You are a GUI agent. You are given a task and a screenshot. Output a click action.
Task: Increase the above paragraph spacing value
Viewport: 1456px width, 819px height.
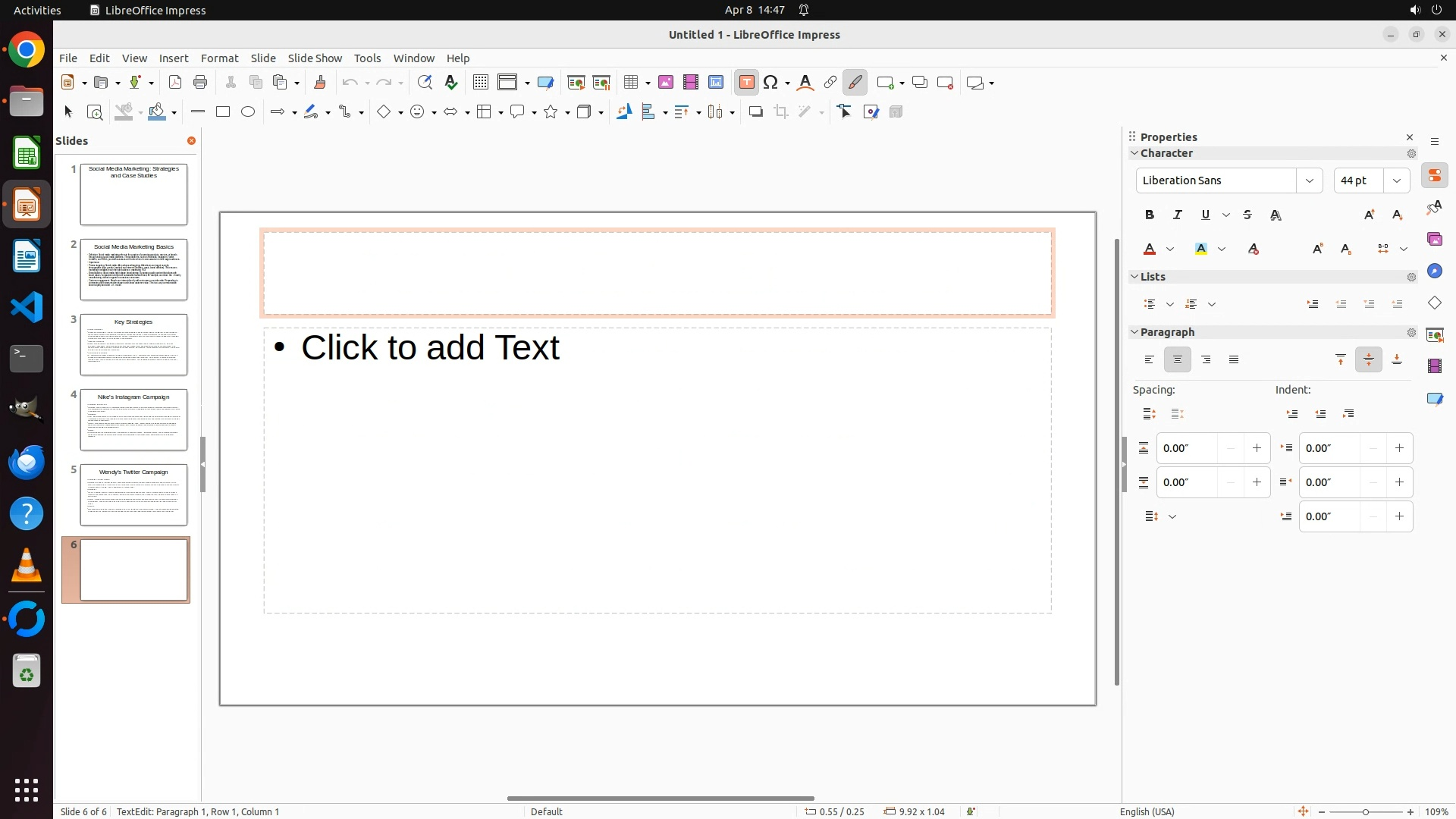click(1257, 448)
